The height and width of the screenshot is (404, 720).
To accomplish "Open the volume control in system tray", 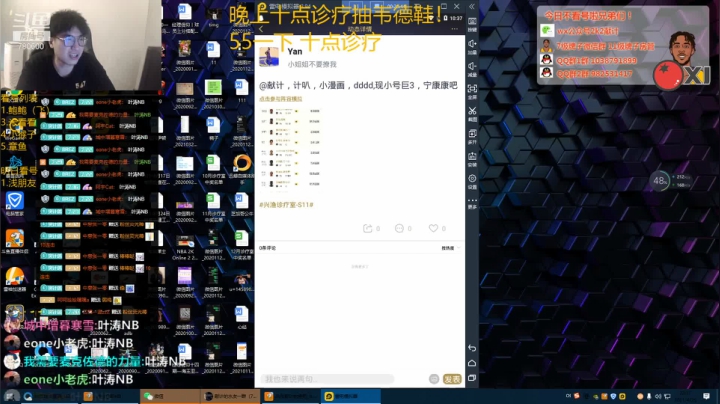I will (658, 396).
